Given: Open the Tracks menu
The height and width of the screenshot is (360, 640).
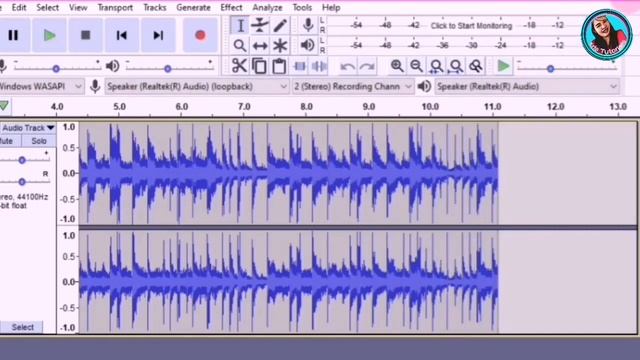Looking at the screenshot, I should [155, 7].
